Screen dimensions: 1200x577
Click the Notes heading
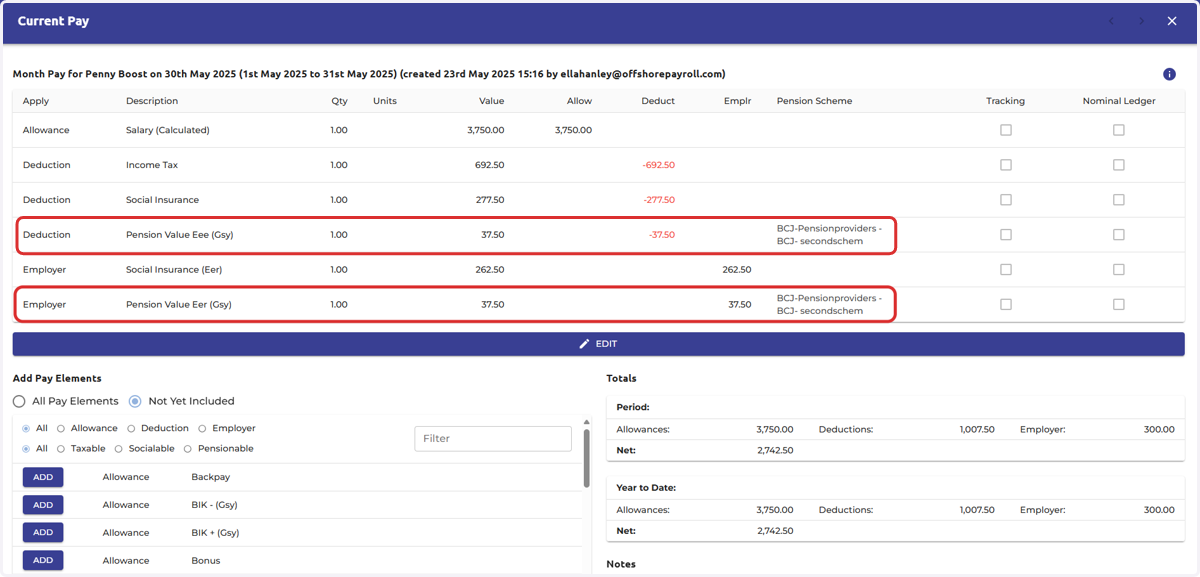pyautogui.click(x=621, y=564)
